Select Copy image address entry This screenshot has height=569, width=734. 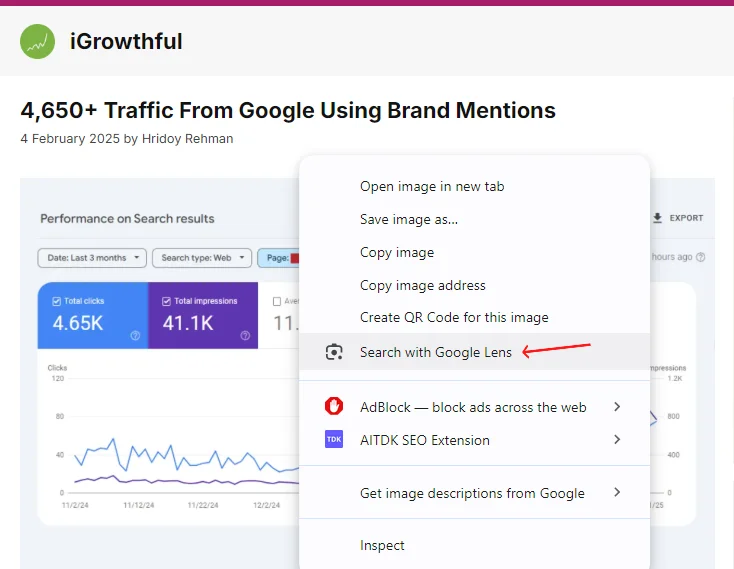tap(474, 285)
